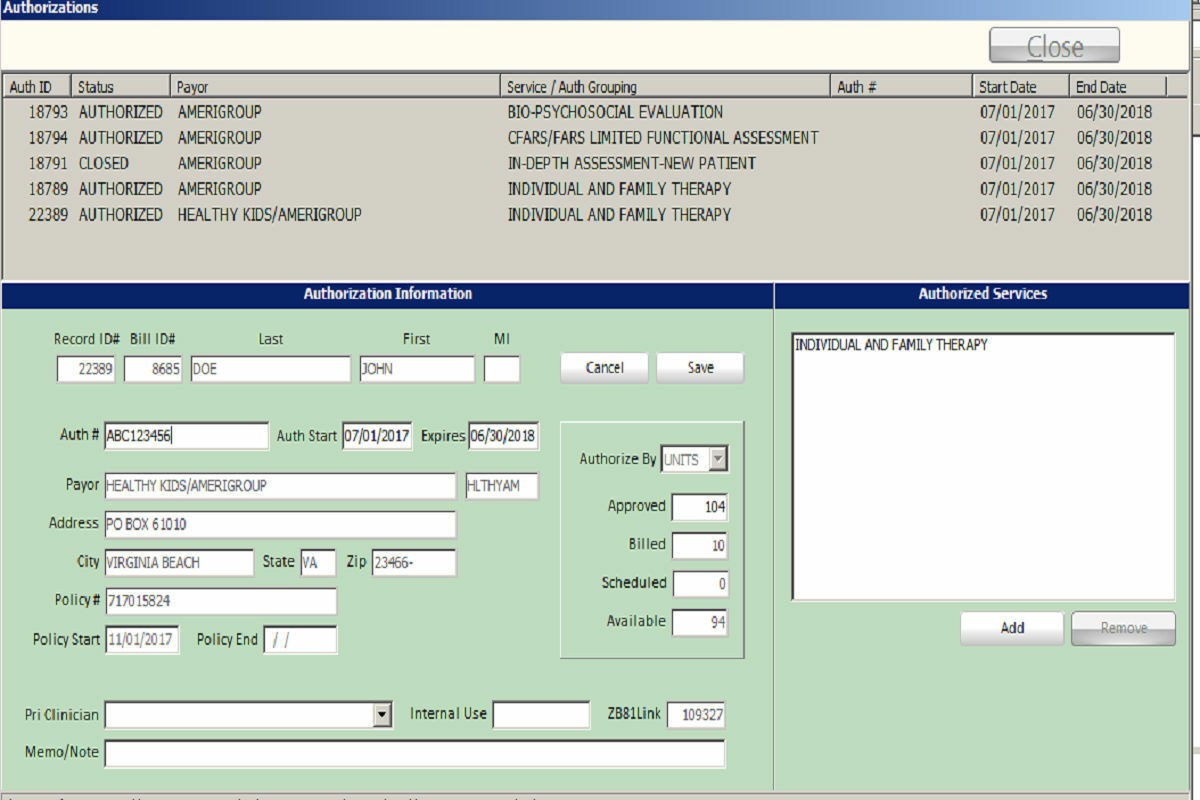Select authorization row 18793

point(400,112)
